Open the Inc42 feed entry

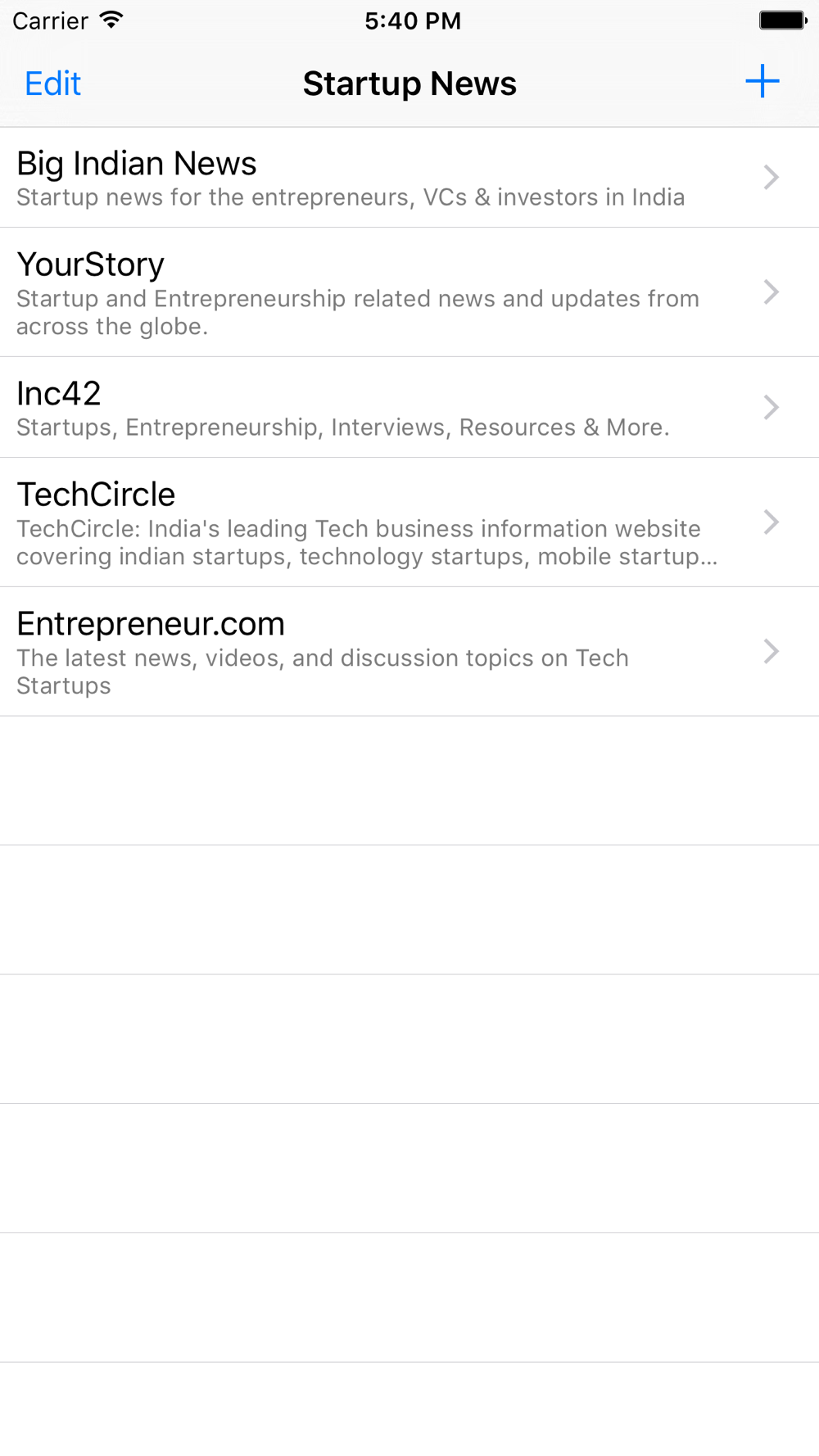(x=409, y=408)
